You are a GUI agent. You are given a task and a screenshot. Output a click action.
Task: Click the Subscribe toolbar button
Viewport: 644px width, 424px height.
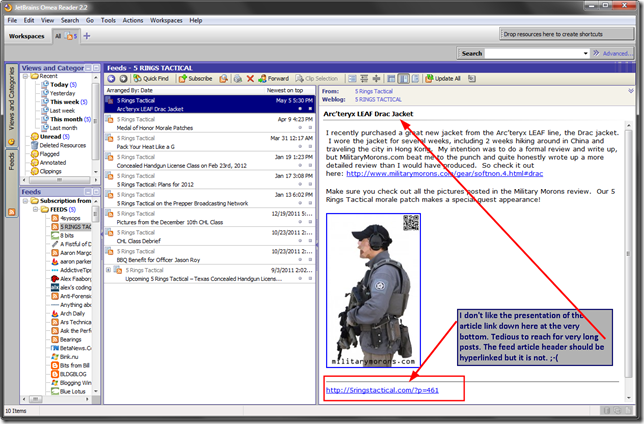pos(196,78)
